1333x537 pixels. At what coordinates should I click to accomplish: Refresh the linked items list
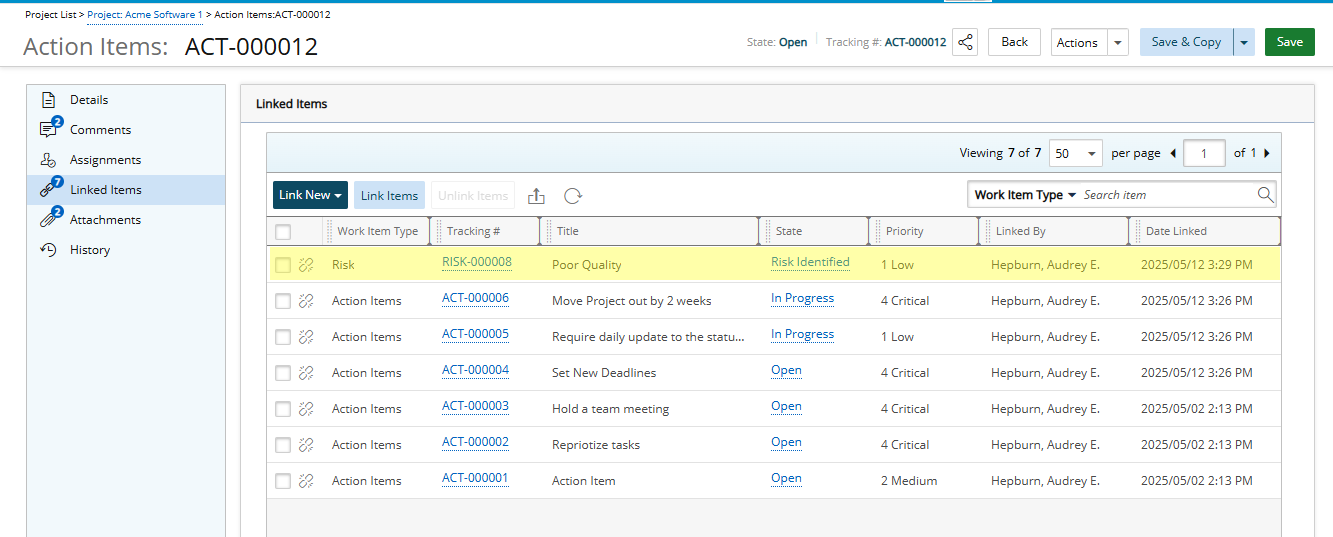(572, 196)
